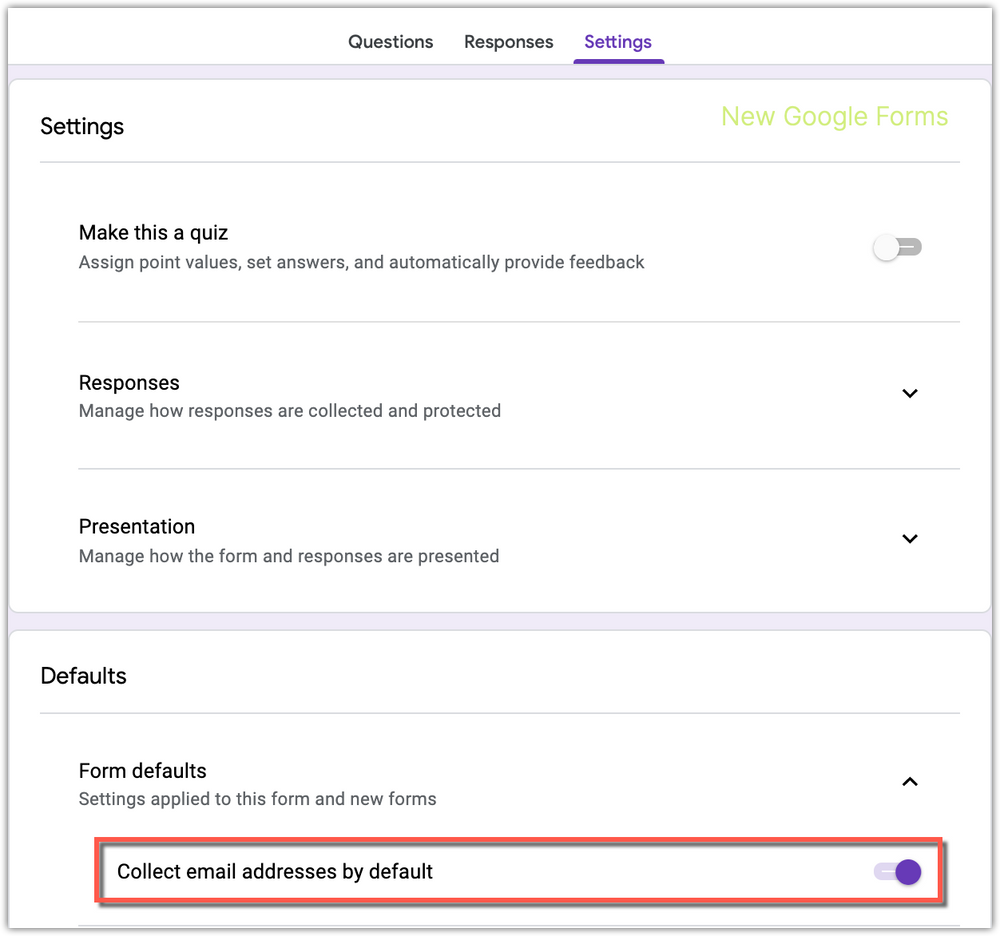Click the Make this a quiz label
This screenshot has width=1000, height=936.
click(153, 232)
